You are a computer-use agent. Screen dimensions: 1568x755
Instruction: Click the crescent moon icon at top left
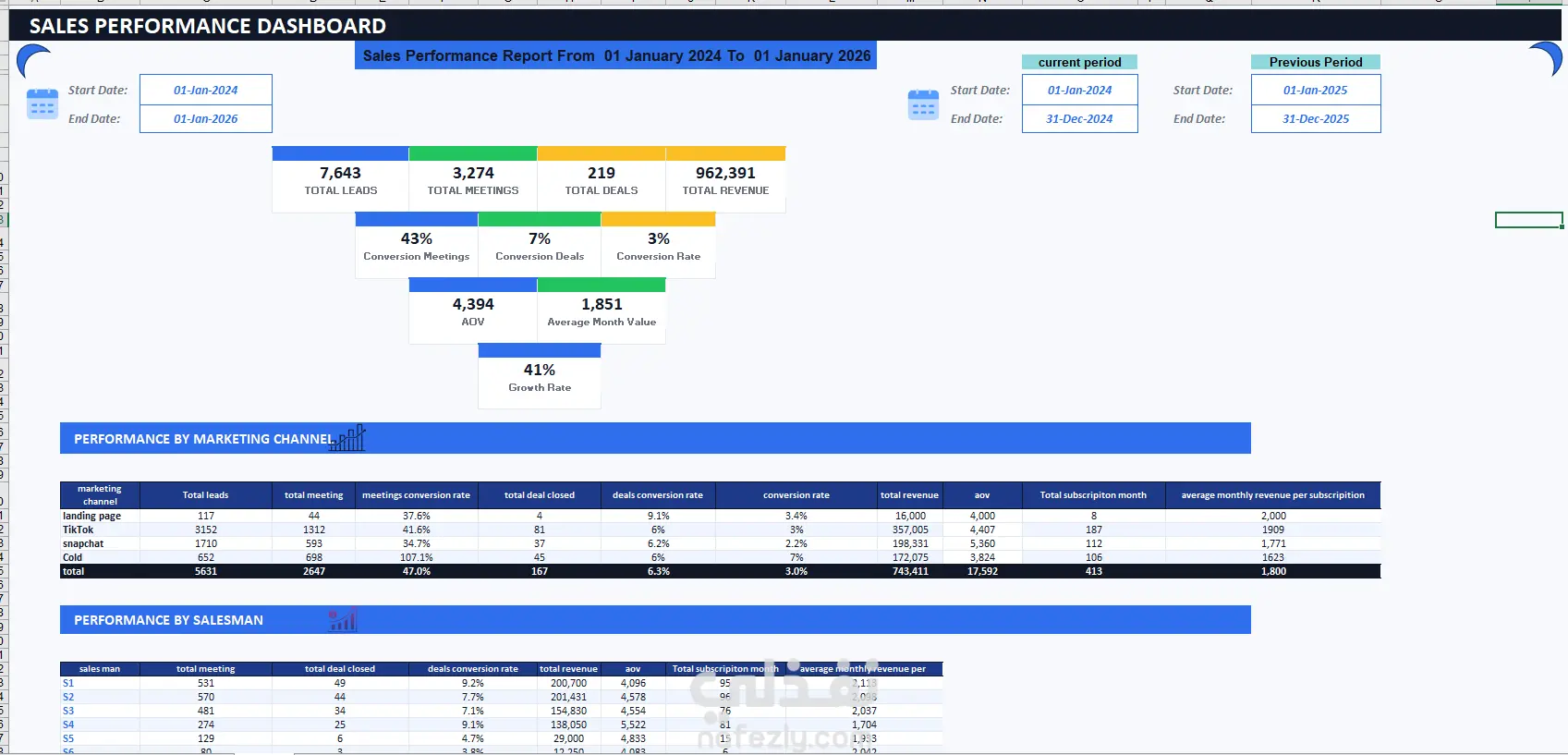click(33, 61)
